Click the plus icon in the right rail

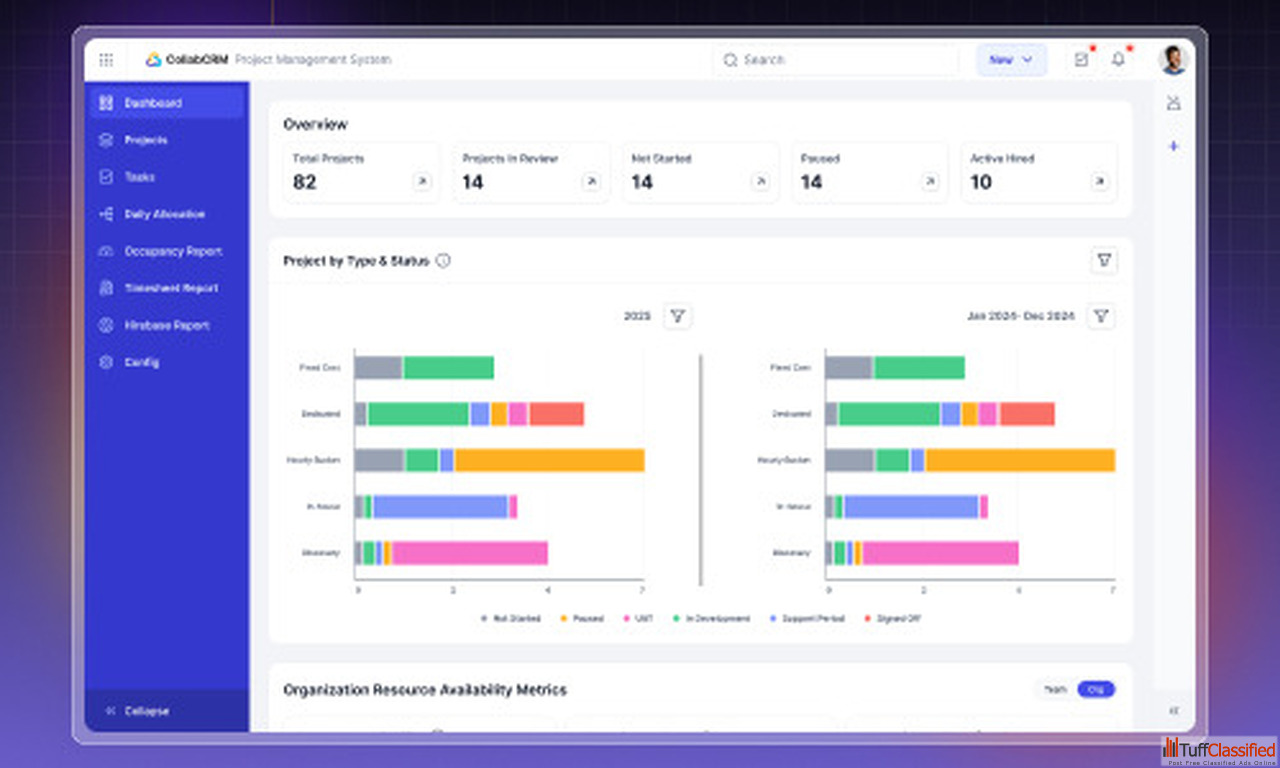[1174, 146]
